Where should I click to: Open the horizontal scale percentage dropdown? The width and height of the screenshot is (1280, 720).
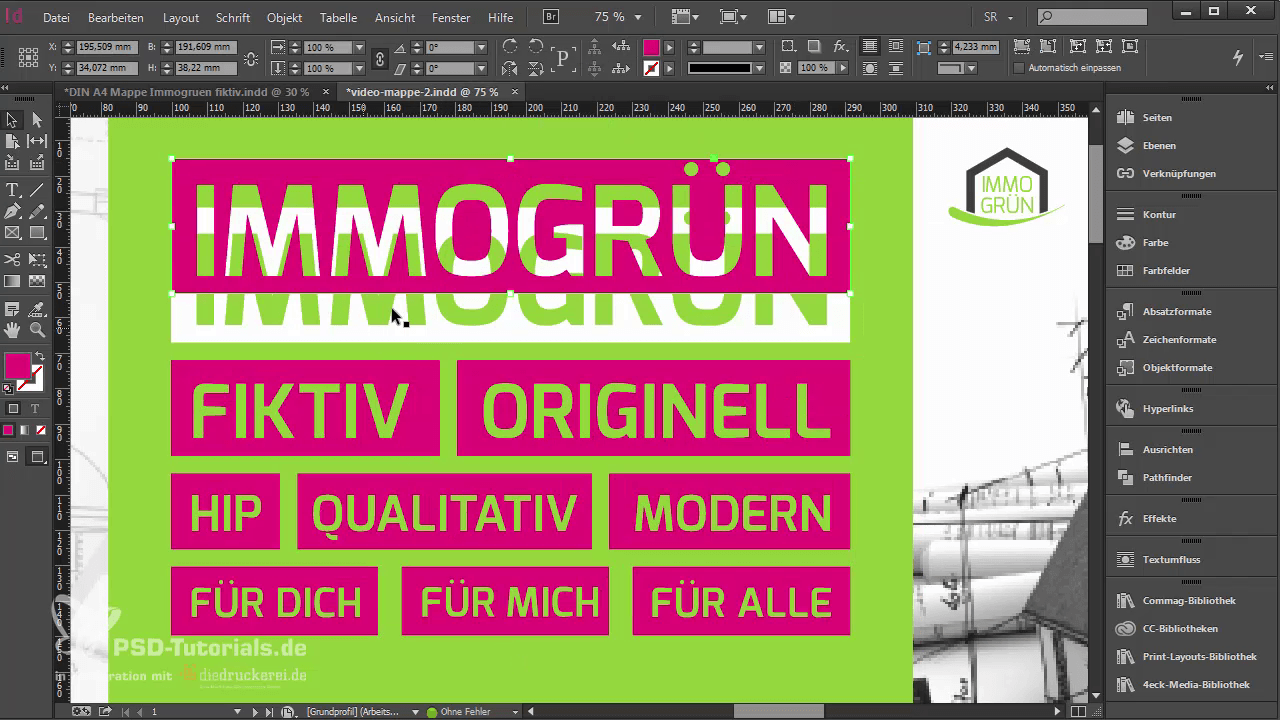tap(357, 48)
